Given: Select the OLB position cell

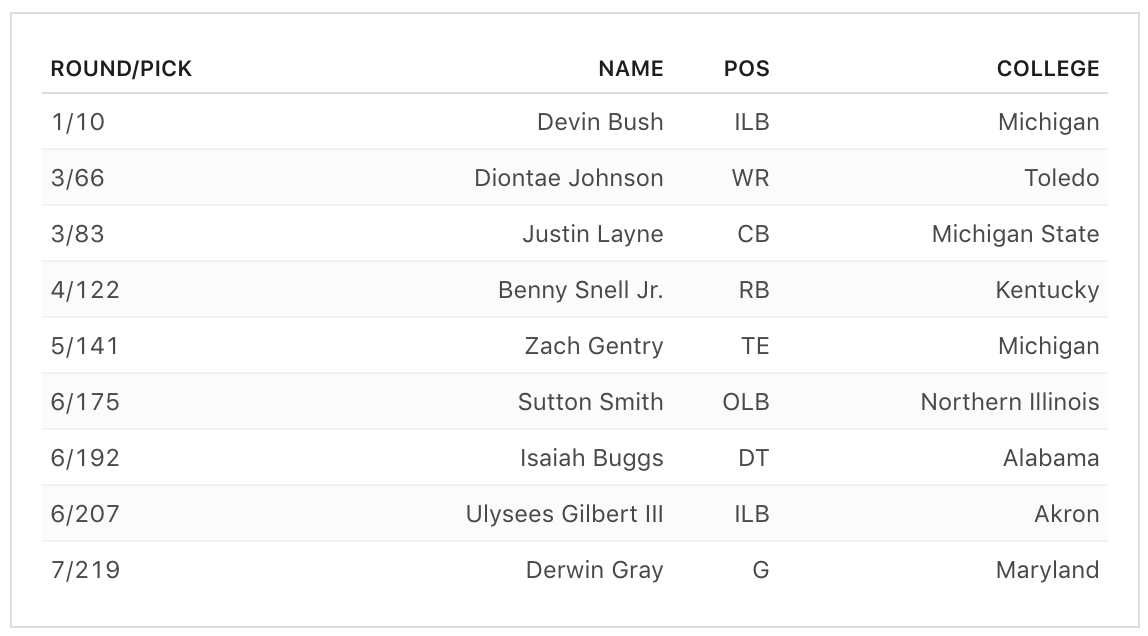Looking at the screenshot, I should point(746,402).
